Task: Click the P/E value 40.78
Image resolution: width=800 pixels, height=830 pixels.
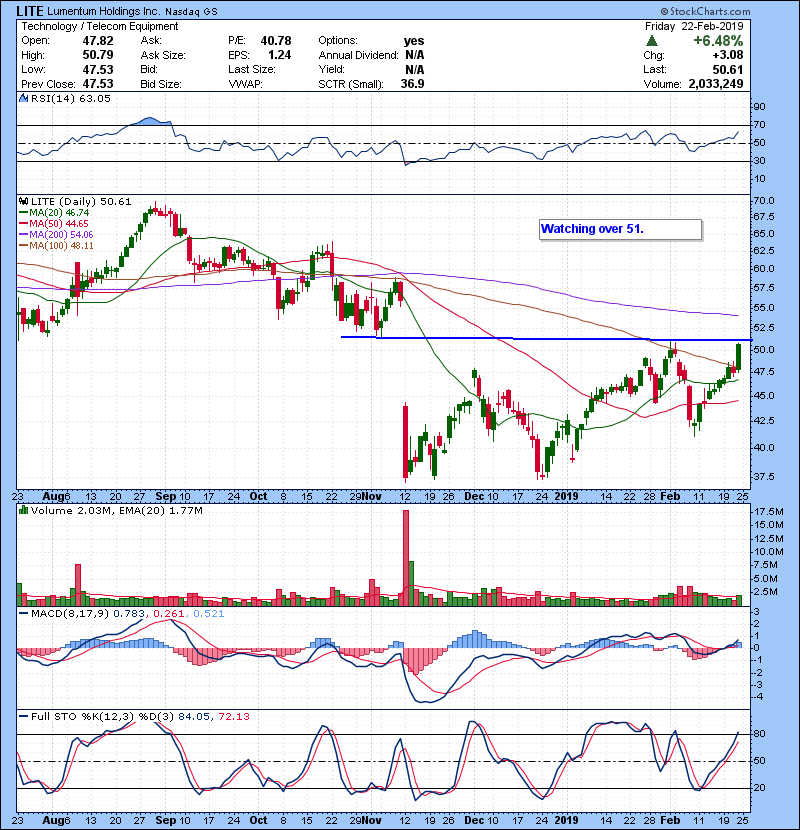Action: point(276,41)
